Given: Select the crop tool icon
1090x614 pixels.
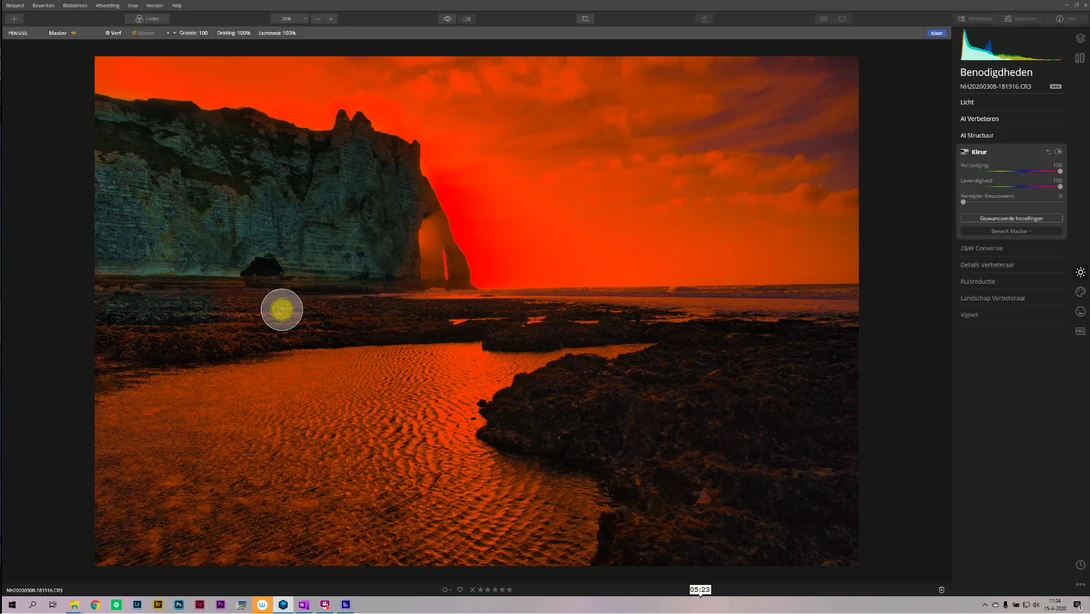Looking at the screenshot, I should coord(585,19).
